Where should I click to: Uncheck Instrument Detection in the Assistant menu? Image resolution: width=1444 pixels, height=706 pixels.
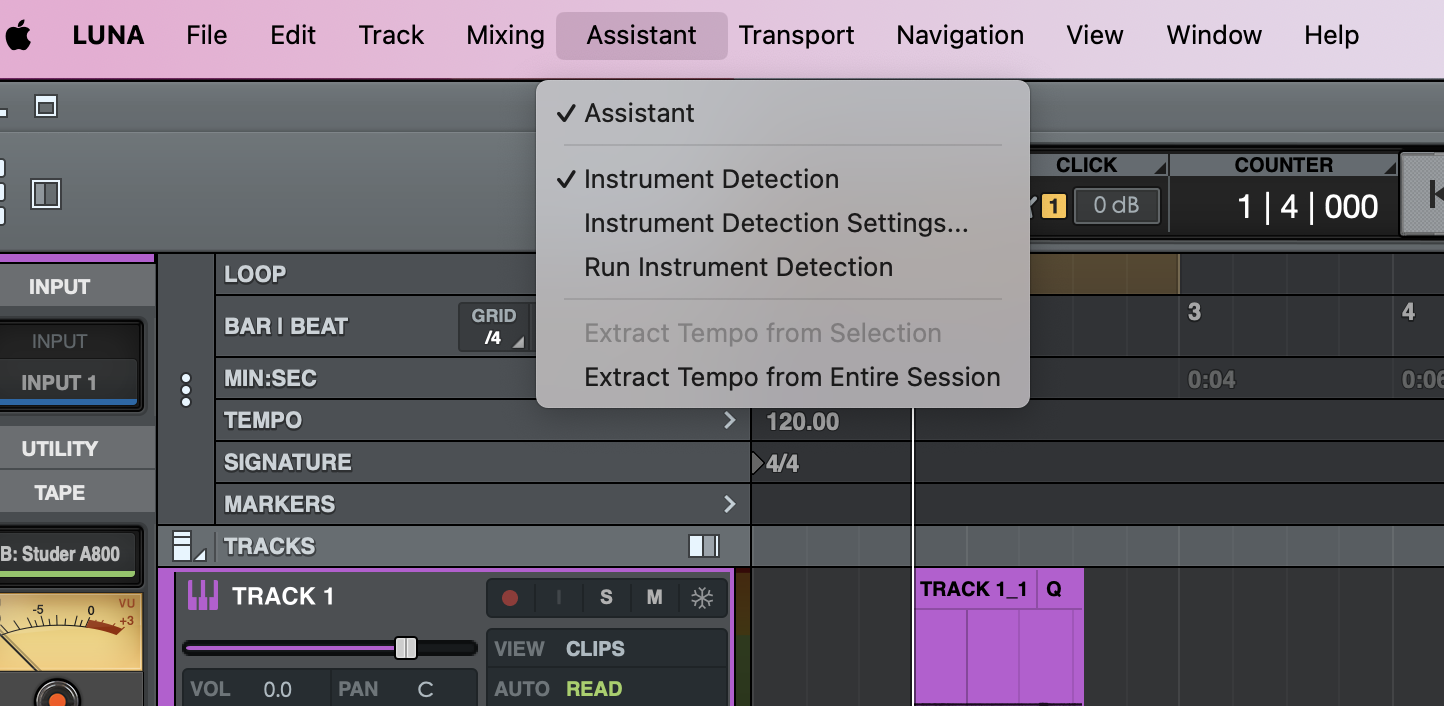[711, 180]
